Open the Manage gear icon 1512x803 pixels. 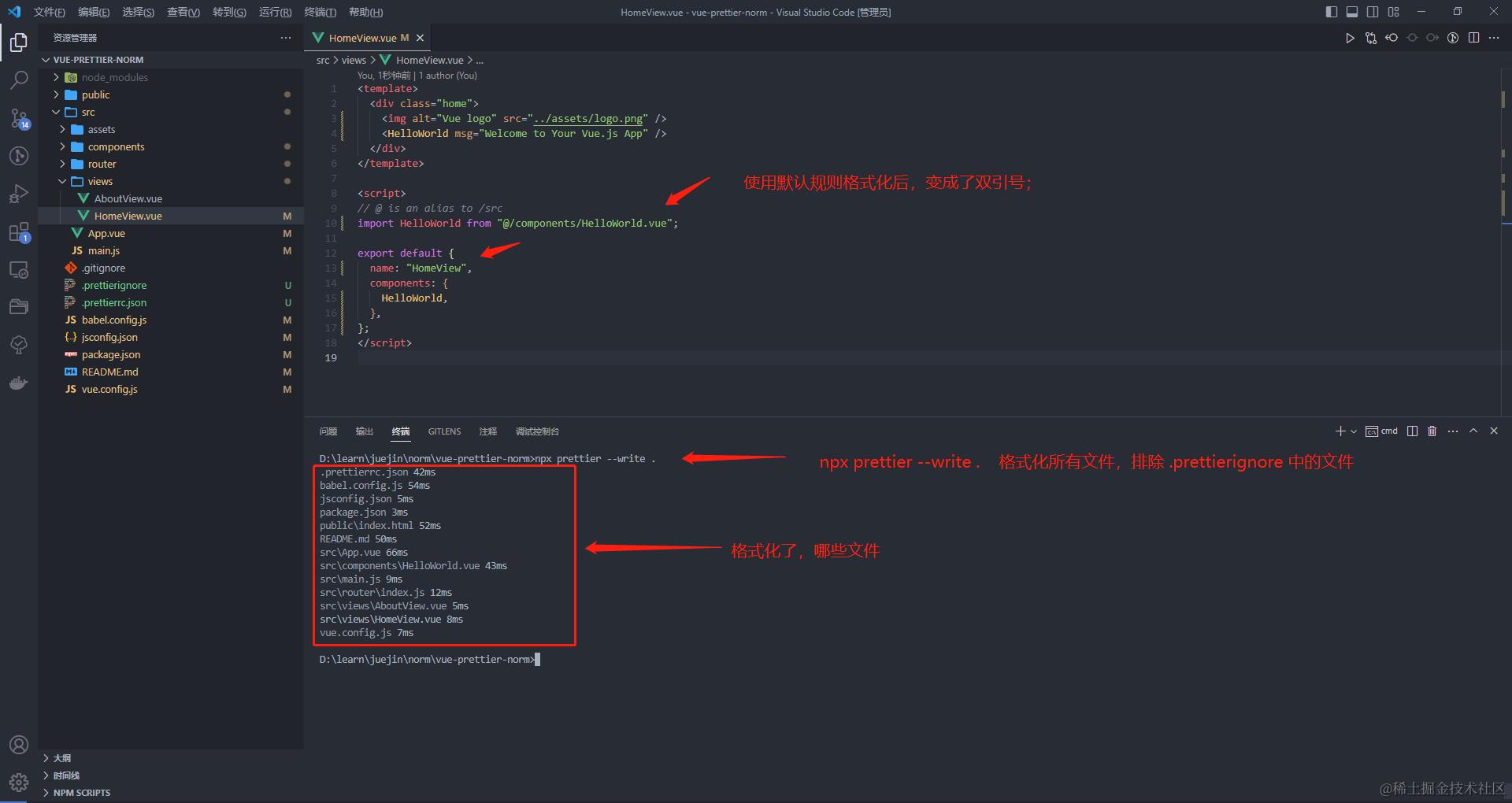(x=19, y=782)
